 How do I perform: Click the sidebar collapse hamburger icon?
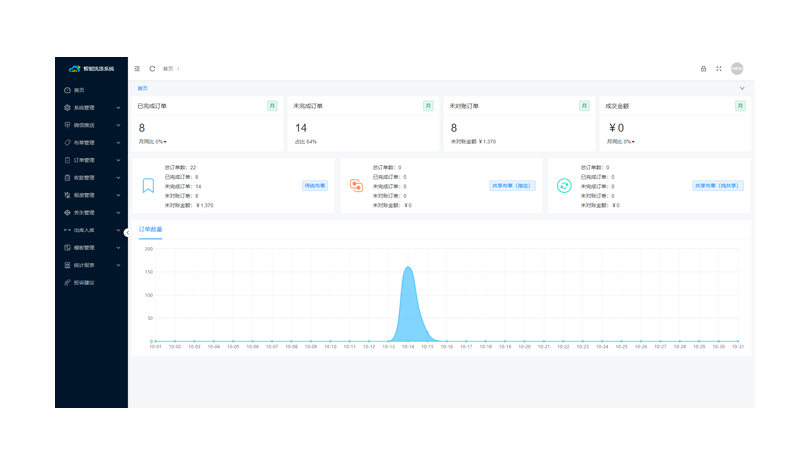tap(137, 69)
